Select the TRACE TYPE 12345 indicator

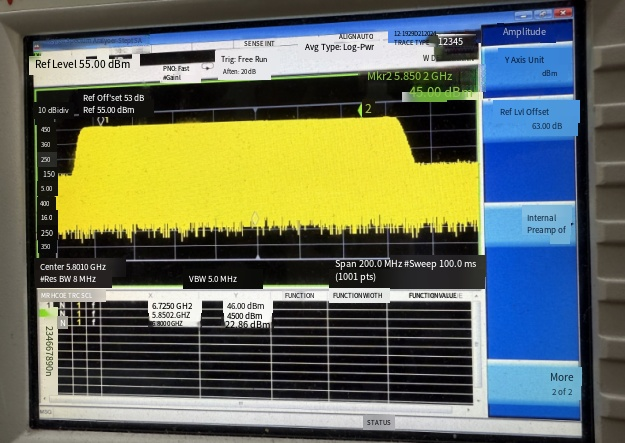[x=428, y=42]
